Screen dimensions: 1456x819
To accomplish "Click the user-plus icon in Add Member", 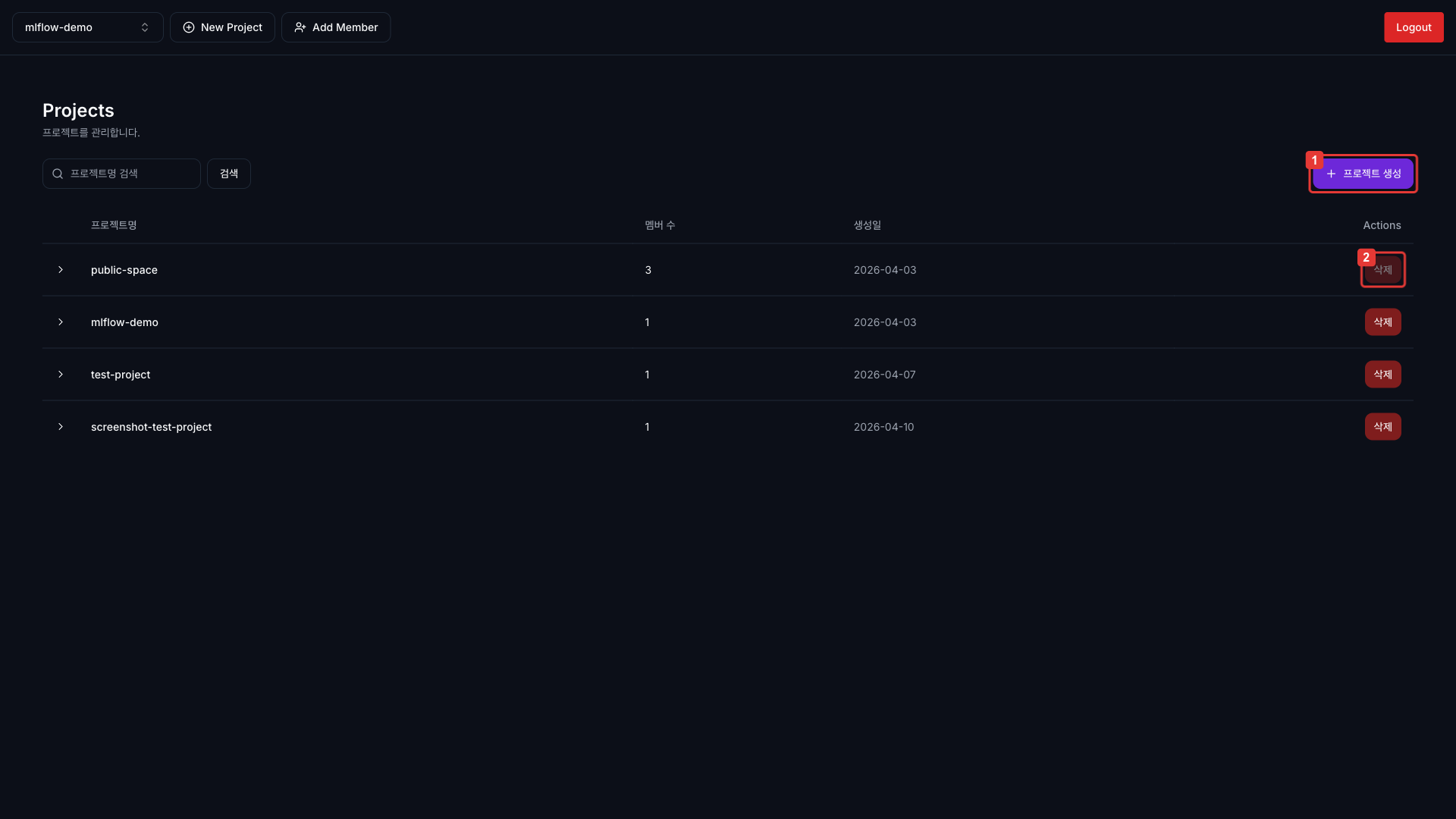I will click(x=300, y=27).
